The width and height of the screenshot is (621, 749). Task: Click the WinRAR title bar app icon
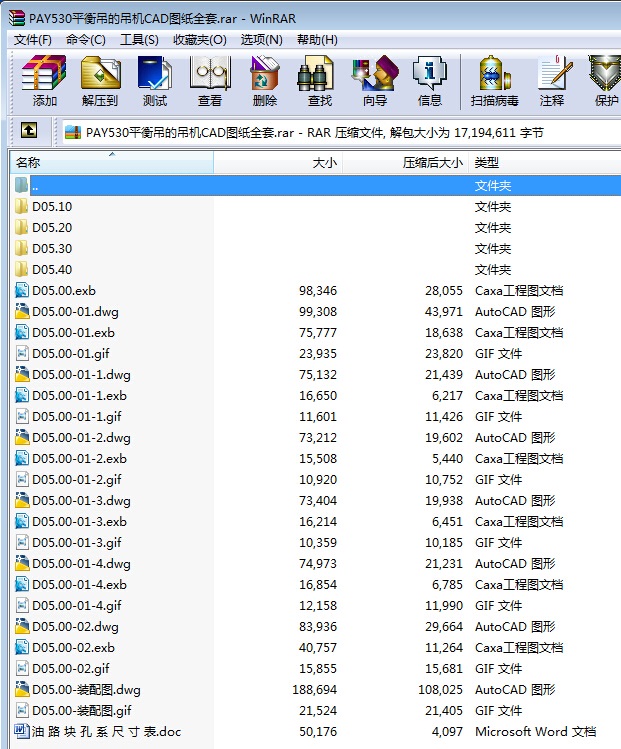pyautogui.click(x=16, y=18)
